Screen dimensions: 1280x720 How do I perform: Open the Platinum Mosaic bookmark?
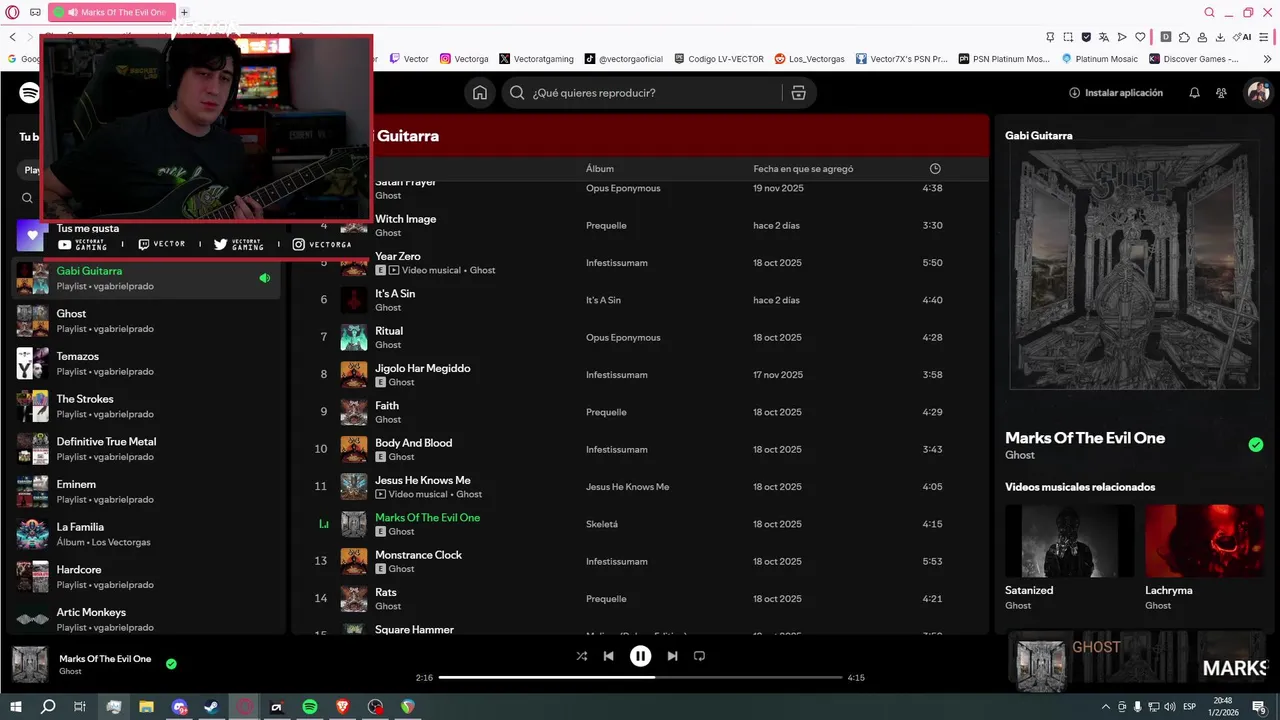coord(1099,59)
